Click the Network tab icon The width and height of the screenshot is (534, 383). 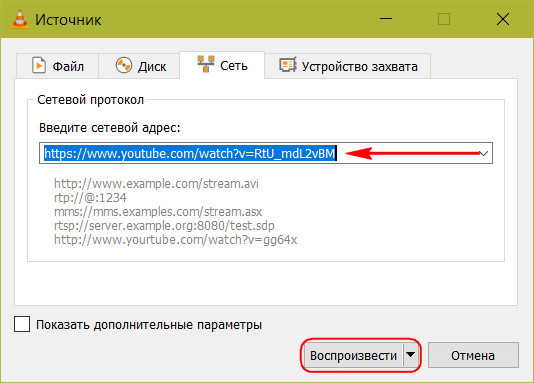pos(206,64)
